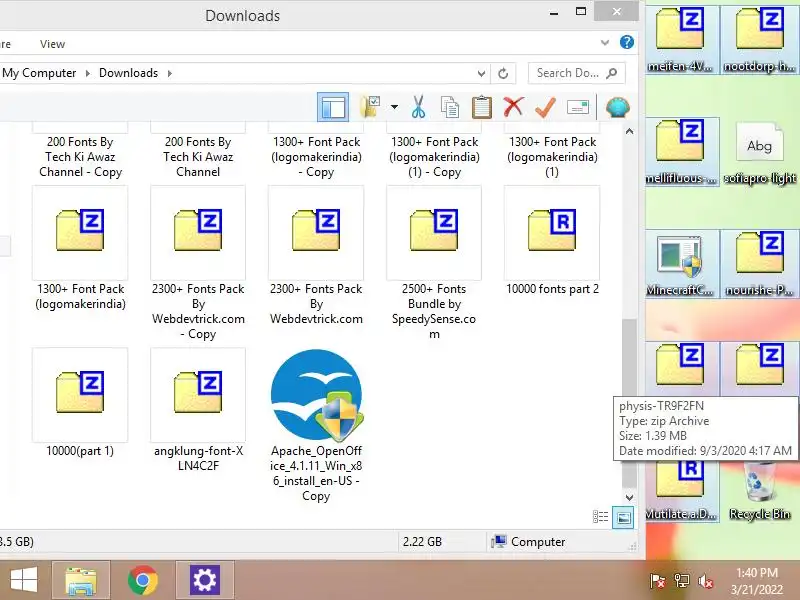The width and height of the screenshot is (800, 600).
Task: Expand the folder options dropdown arrow
Action: coord(394,107)
